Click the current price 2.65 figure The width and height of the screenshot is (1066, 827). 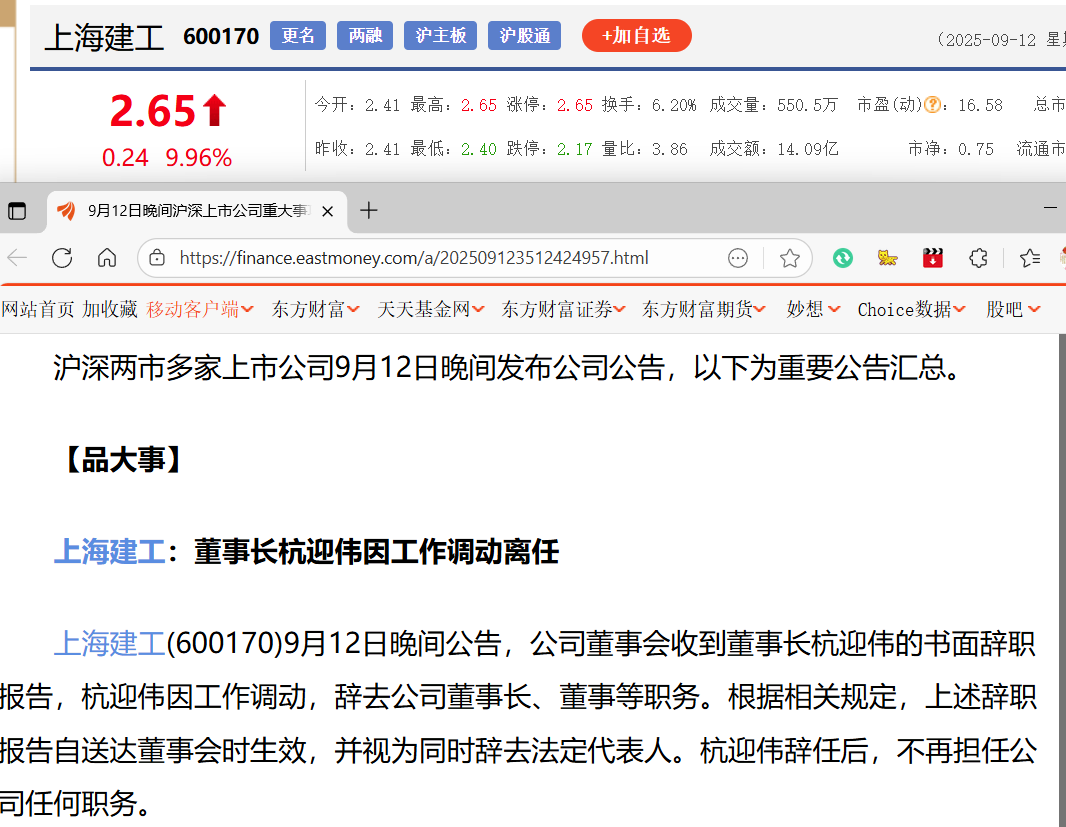(153, 112)
